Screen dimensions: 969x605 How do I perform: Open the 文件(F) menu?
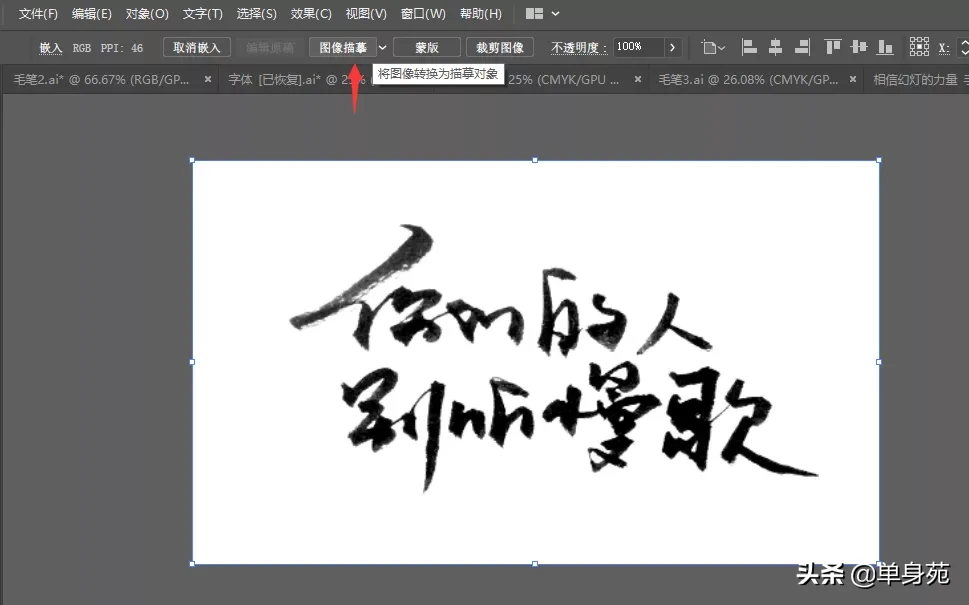(x=38, y=14)
